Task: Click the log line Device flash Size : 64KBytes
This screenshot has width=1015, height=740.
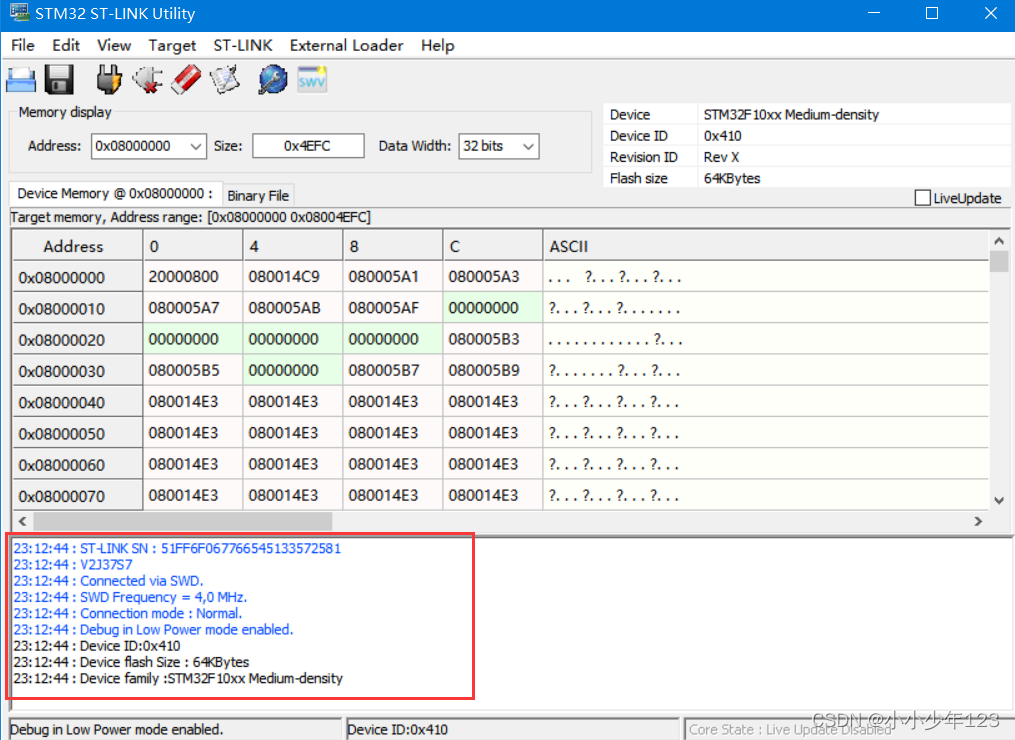Action: 131,662
